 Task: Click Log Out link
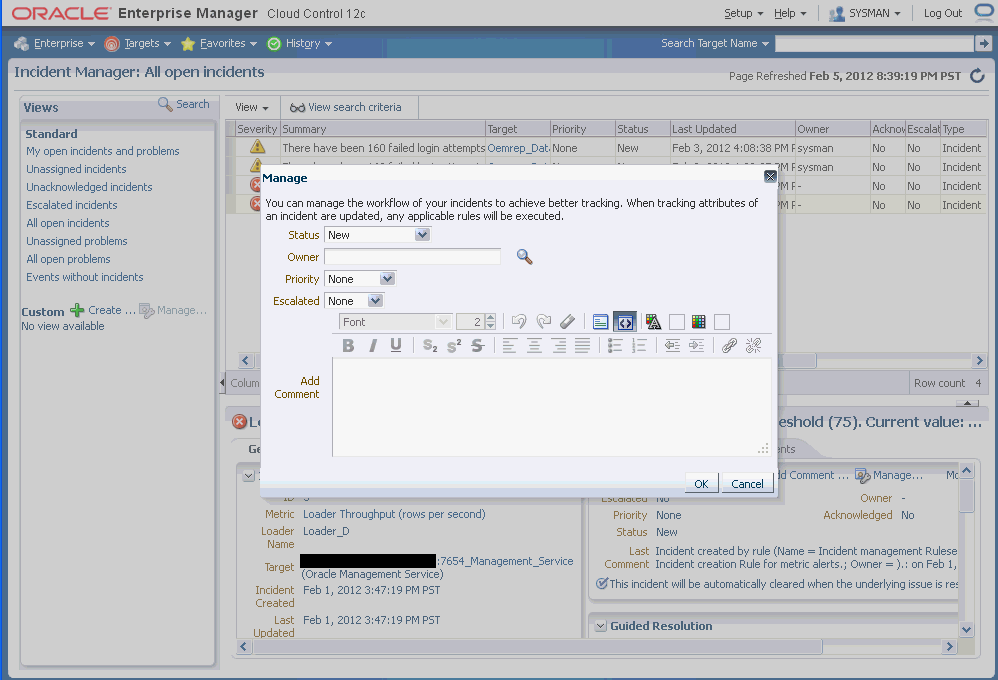943,13
